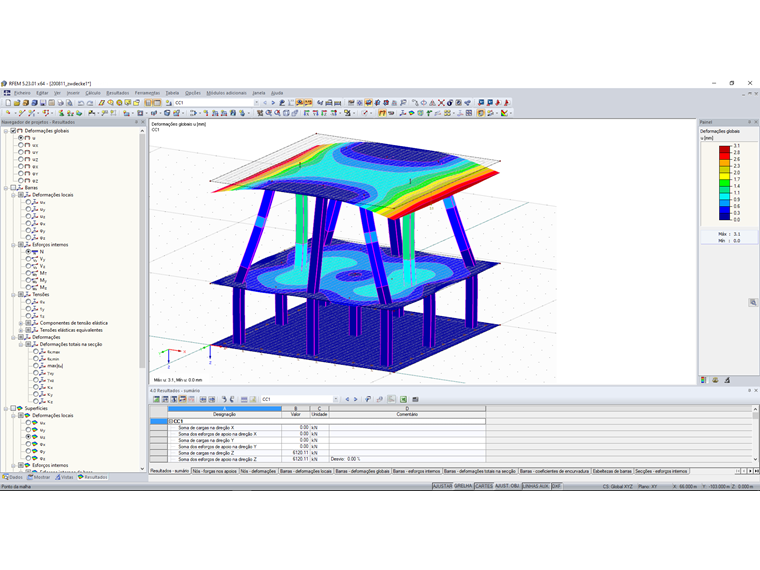Click DXF status bar button
The height and width of the screenshot is (570, 760).
(556, 486)
